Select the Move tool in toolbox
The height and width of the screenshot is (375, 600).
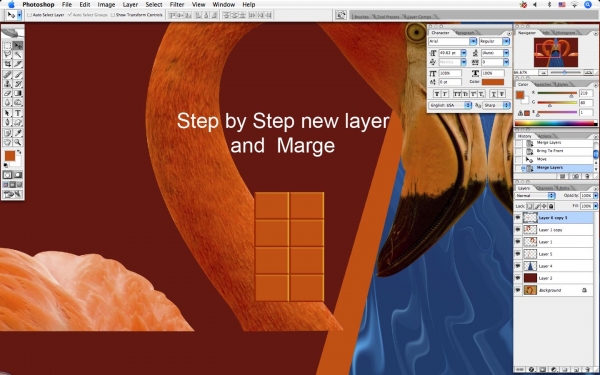pos(18,46)
